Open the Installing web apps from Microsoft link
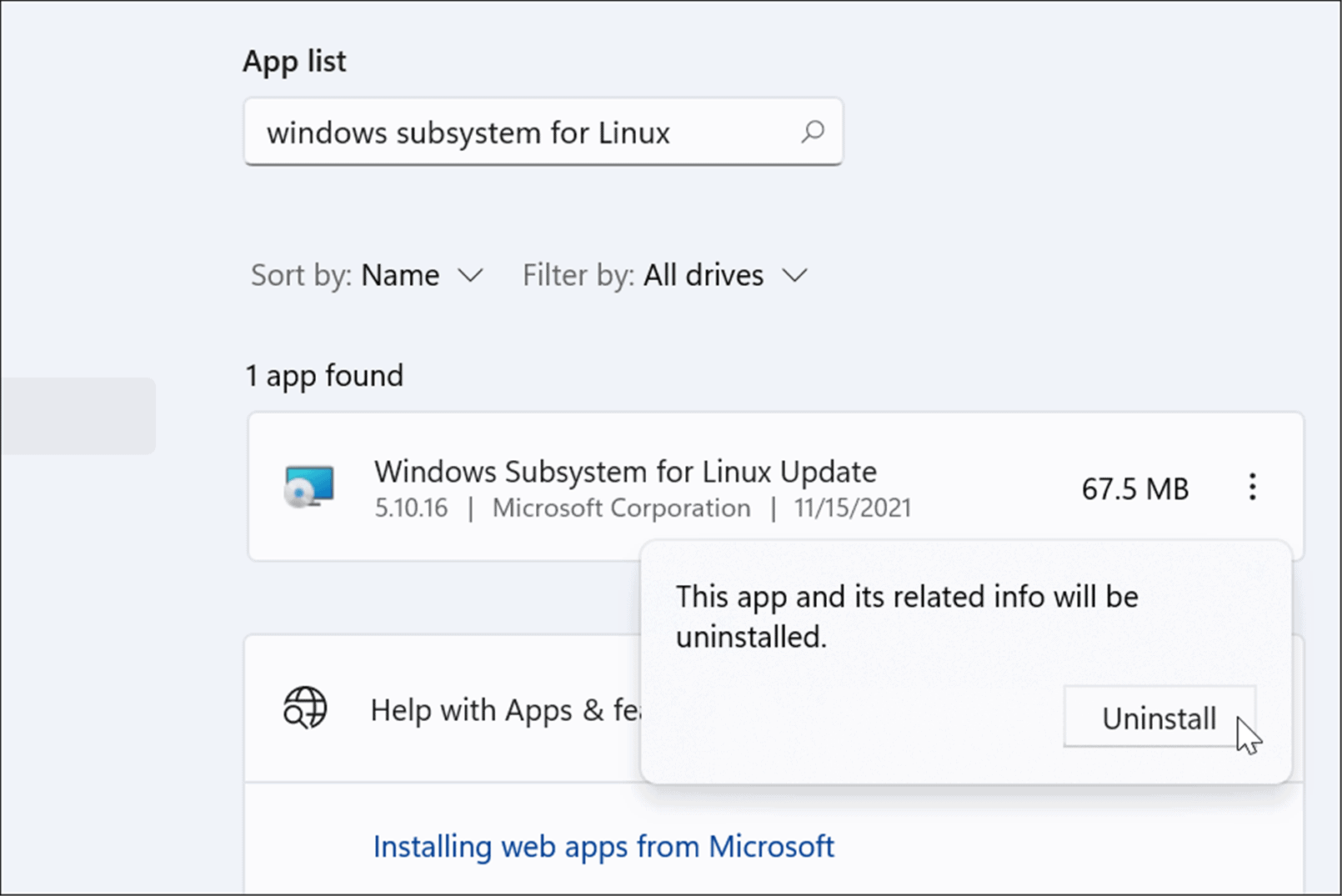Screen dimensions: 1342x896 click(603, 847)
